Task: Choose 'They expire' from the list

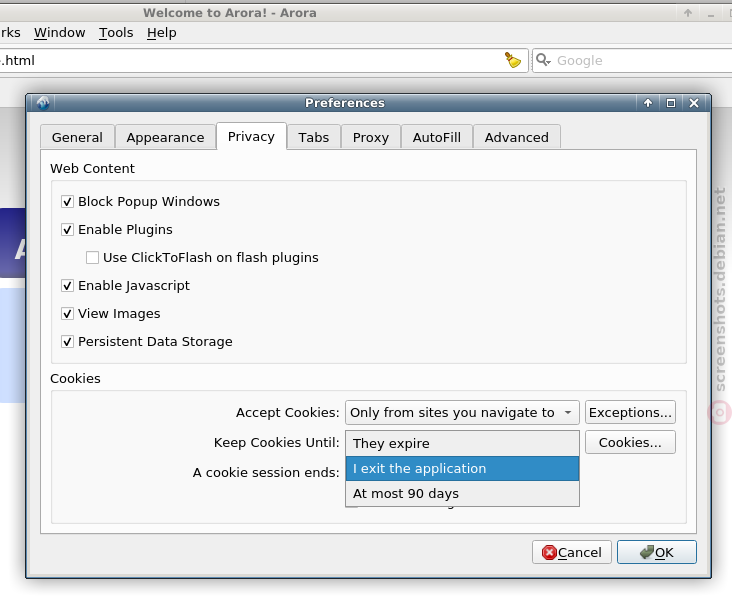Action: (462, 443)
